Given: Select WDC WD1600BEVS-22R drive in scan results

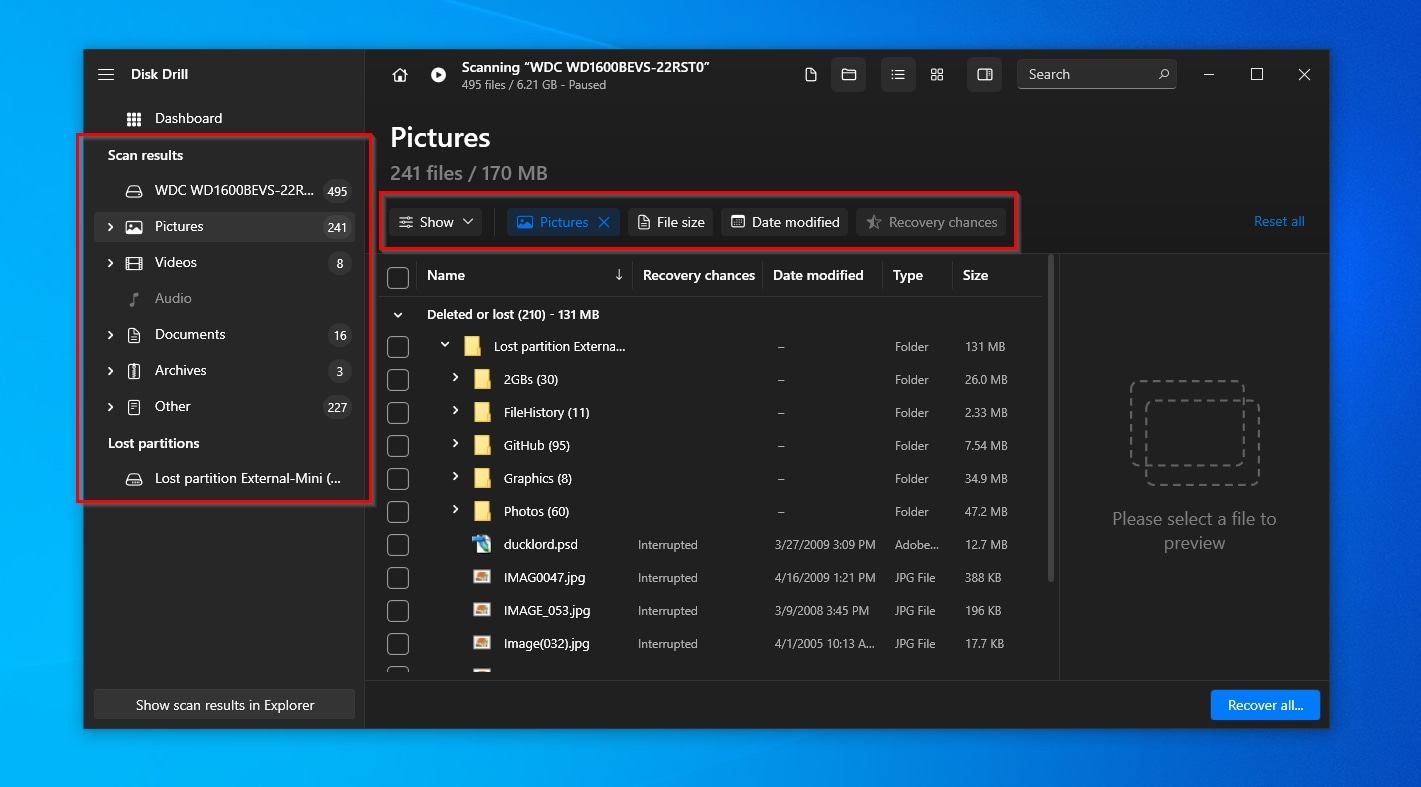Looking at the screenshot, I should click(x=224, y=191).
